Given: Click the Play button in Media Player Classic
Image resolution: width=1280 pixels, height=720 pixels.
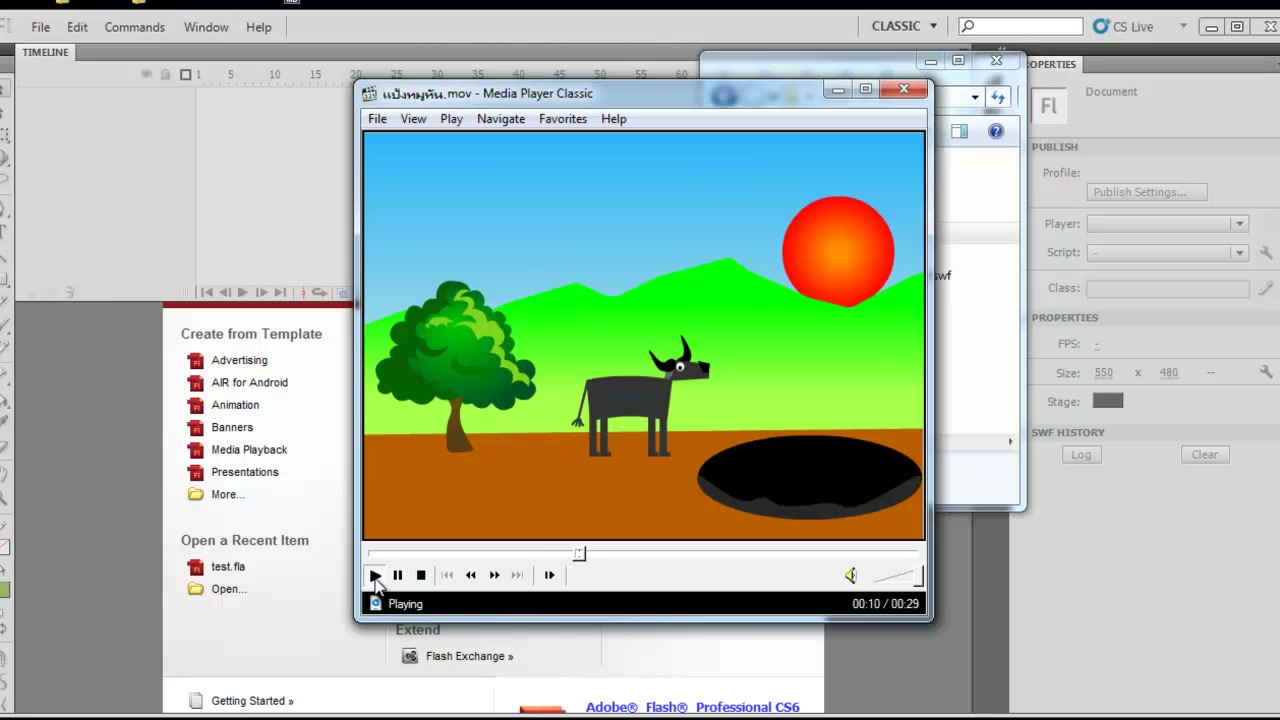Looking at the screenshot, I should (374, 575).
